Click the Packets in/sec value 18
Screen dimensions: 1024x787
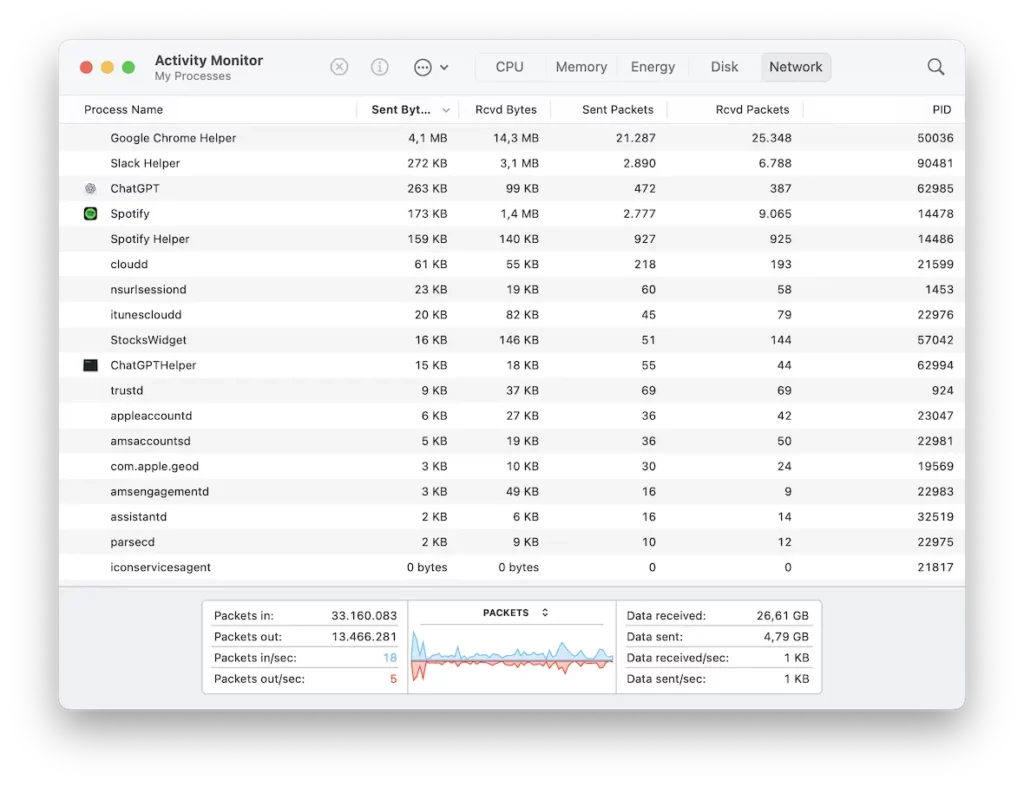coord(390,658)
